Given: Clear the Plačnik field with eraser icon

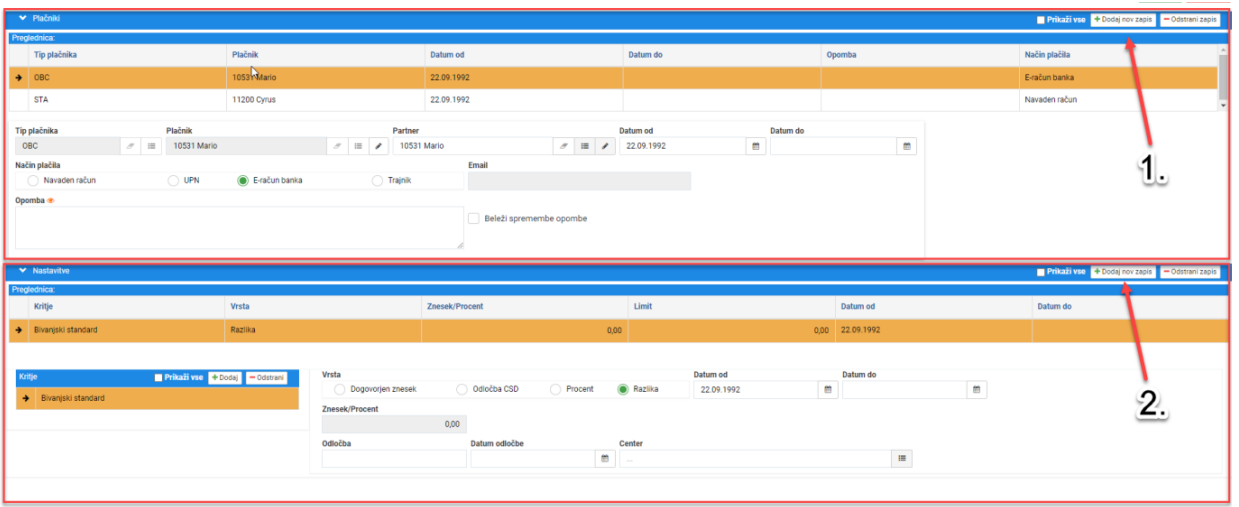Looking at the screenshot, I should (x=338, y=146).
